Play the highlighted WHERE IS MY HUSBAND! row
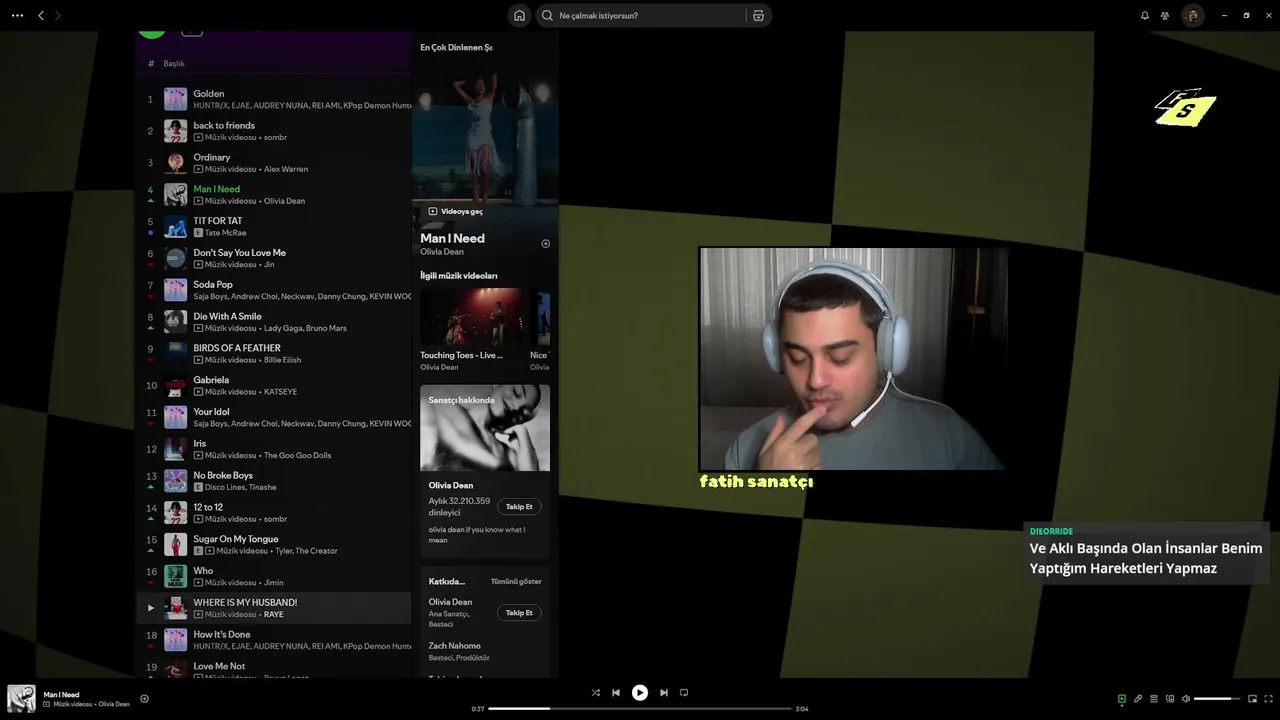The height and width of the screenshot is (720, 1280). point(151,608)
